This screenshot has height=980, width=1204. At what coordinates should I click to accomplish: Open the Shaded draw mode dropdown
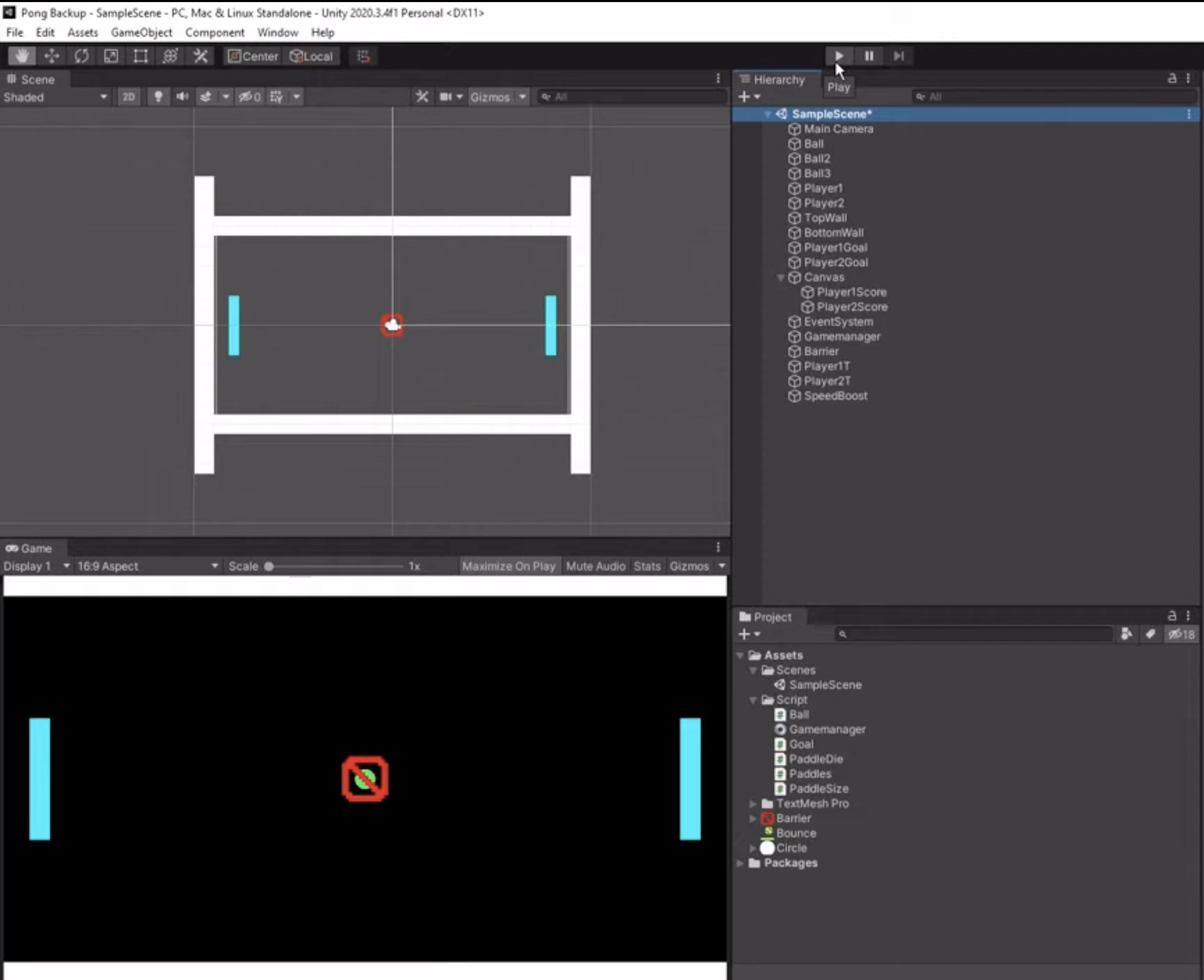[55, 97]
